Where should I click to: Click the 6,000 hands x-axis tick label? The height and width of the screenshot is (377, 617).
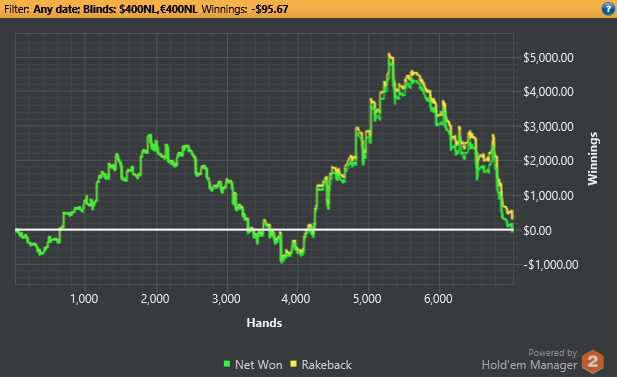438,299
